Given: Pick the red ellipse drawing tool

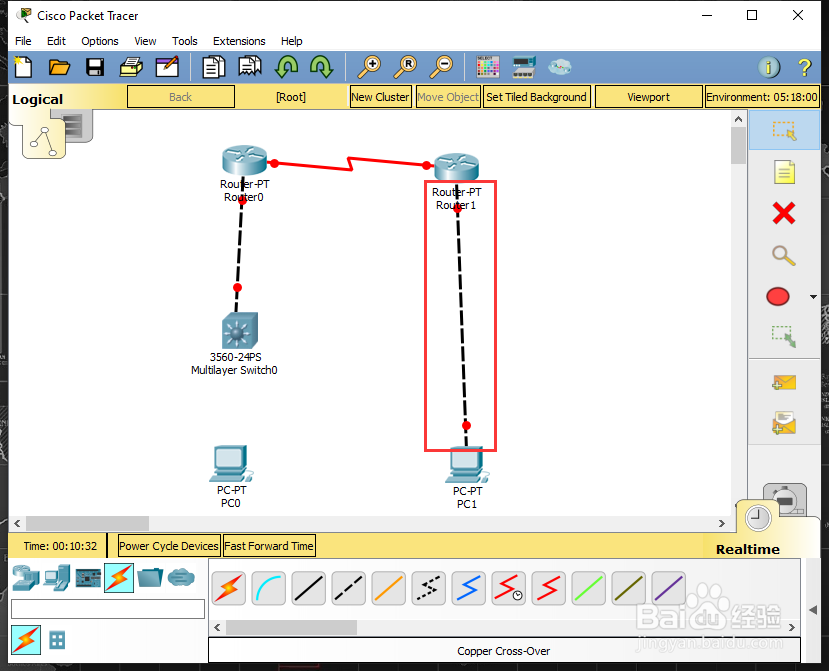Looking at the screenshot, I should click(x=778, y=297).
